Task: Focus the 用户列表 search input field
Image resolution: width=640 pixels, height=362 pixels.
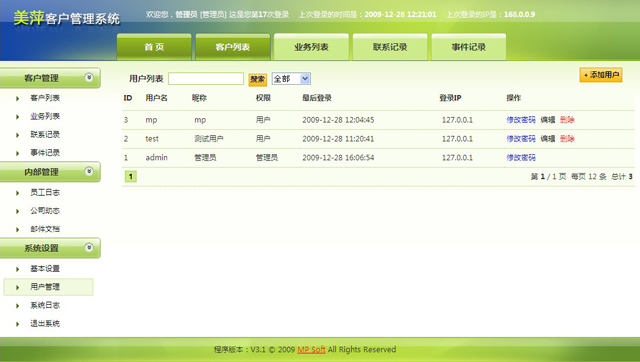Action: coord(206,78)
